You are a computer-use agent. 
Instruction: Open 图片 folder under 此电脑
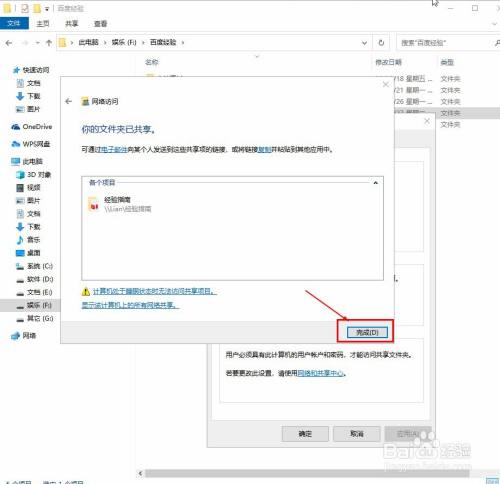click(28, 201)
